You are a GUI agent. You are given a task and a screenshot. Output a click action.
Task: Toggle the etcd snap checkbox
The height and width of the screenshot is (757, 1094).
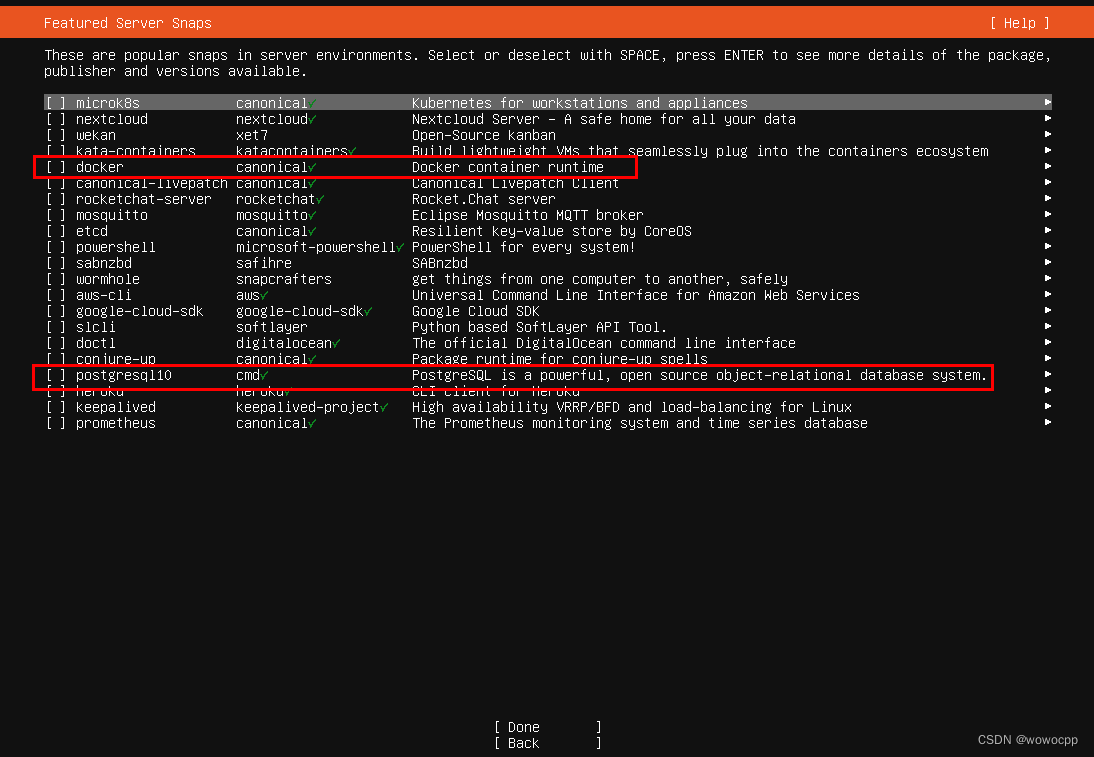56,232
